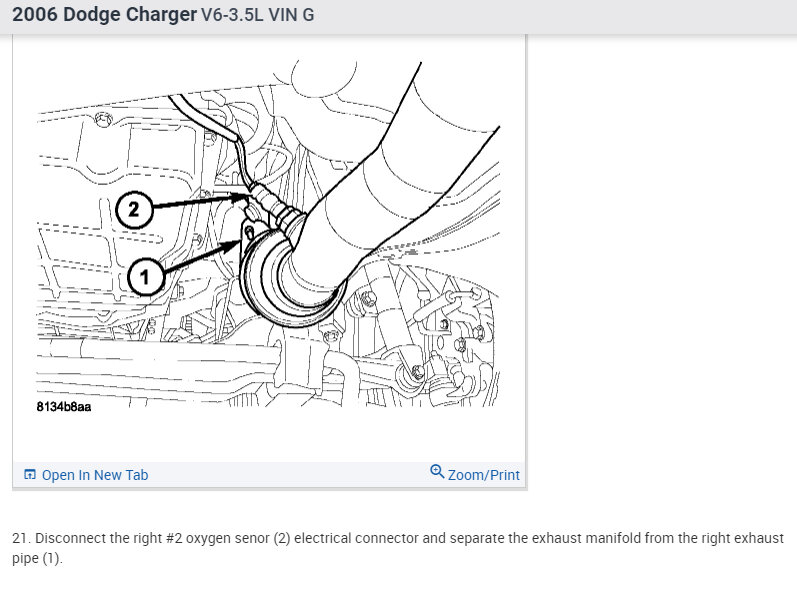Click the figure ID 8134b8aa label
The height and width of the screenshot is (589, 797).
[64, 407]
